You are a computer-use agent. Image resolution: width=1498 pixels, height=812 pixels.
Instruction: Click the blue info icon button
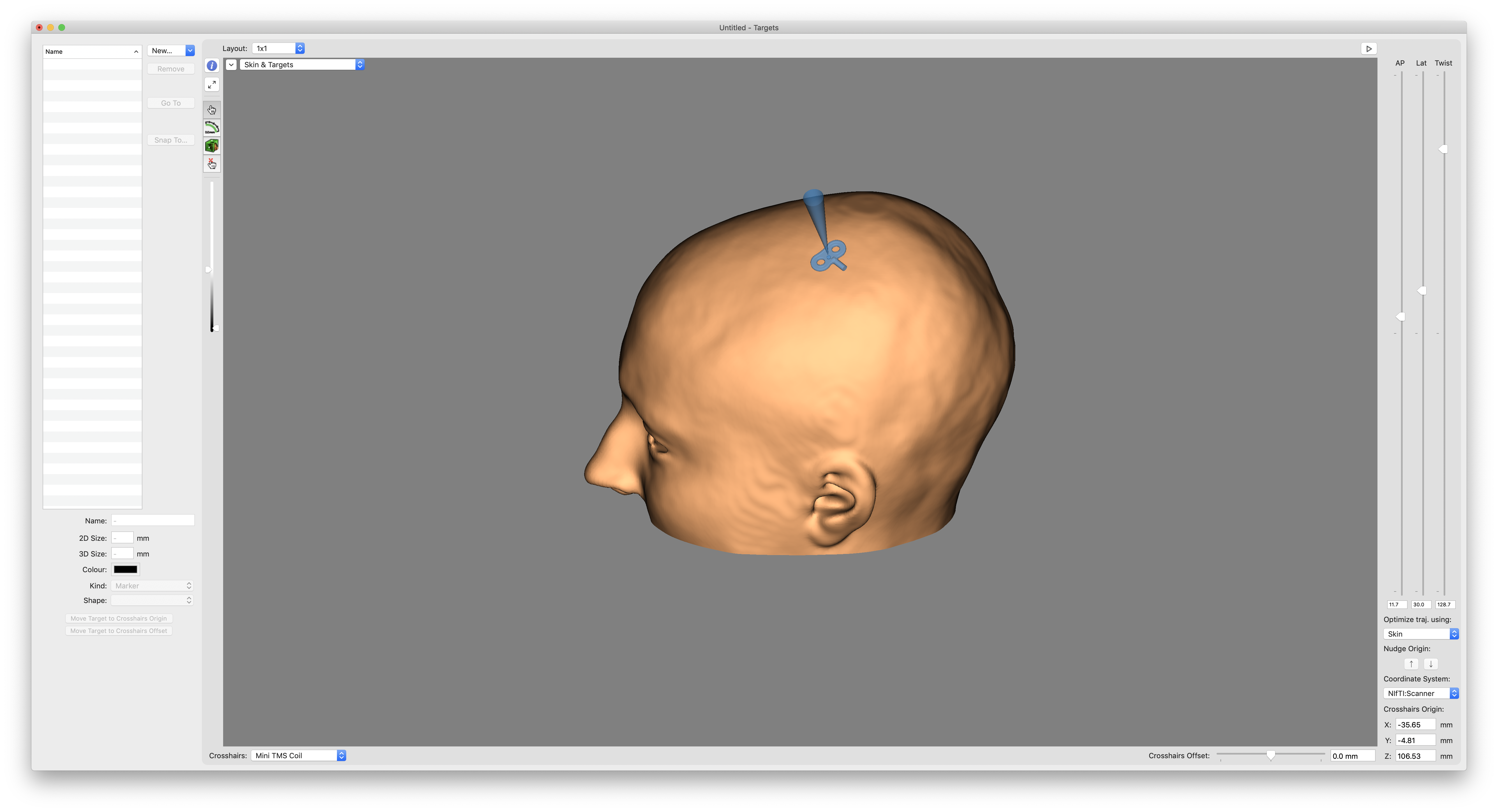[x=212, y=66]
